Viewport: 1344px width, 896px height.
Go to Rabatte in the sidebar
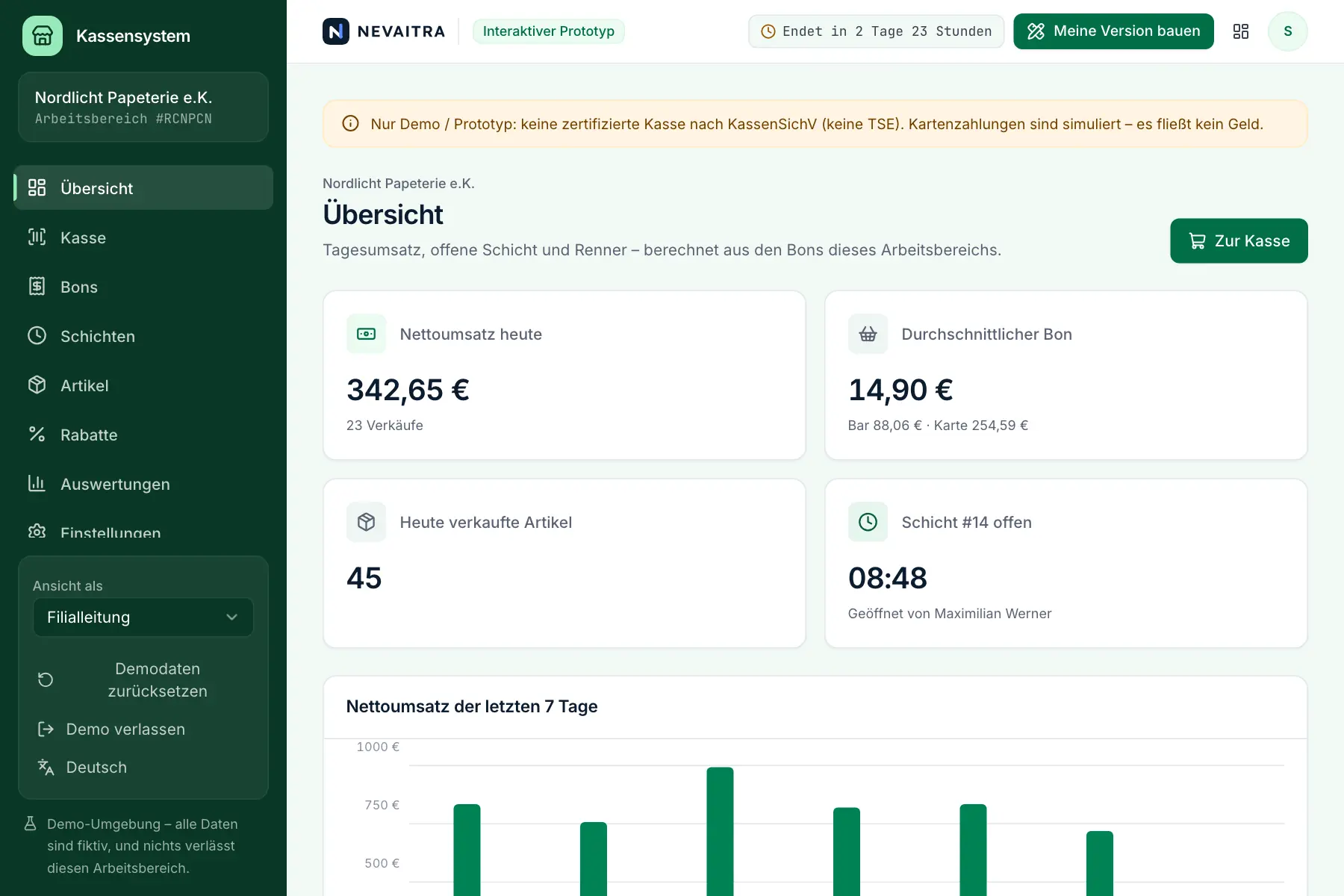pos(143,435)
